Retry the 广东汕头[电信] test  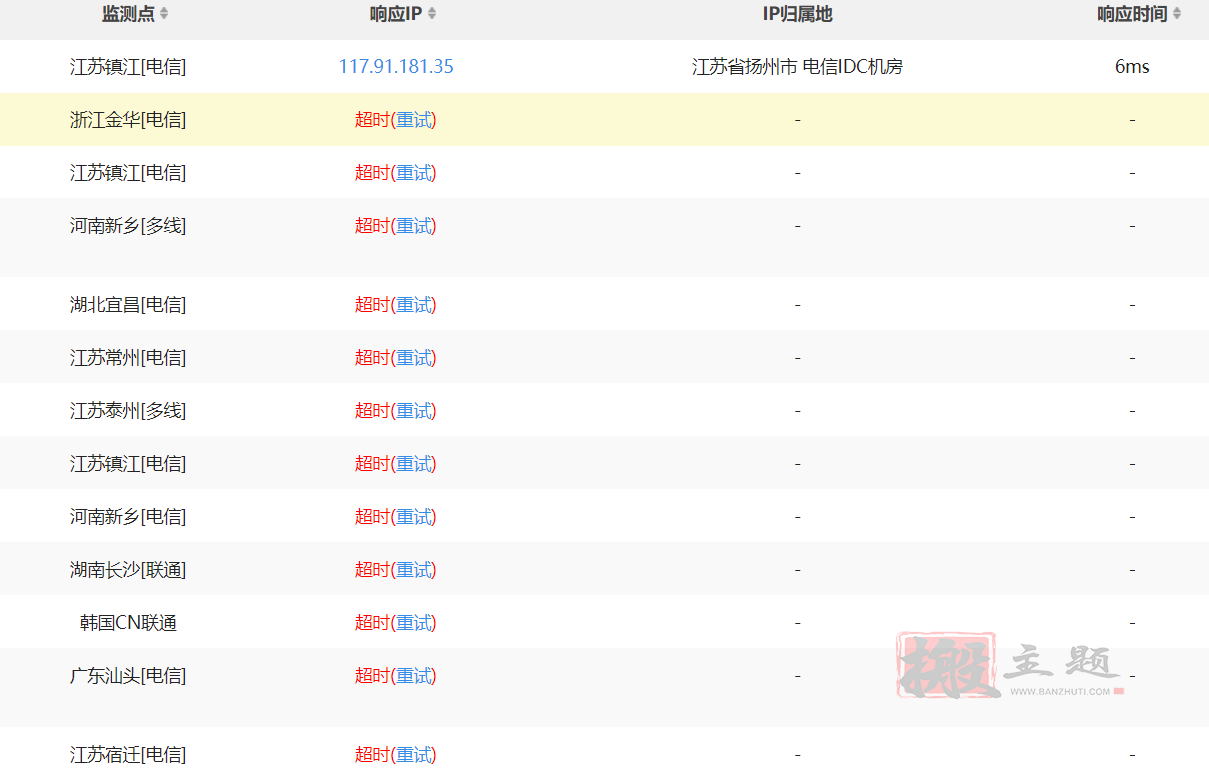click(x=414, y=676)
